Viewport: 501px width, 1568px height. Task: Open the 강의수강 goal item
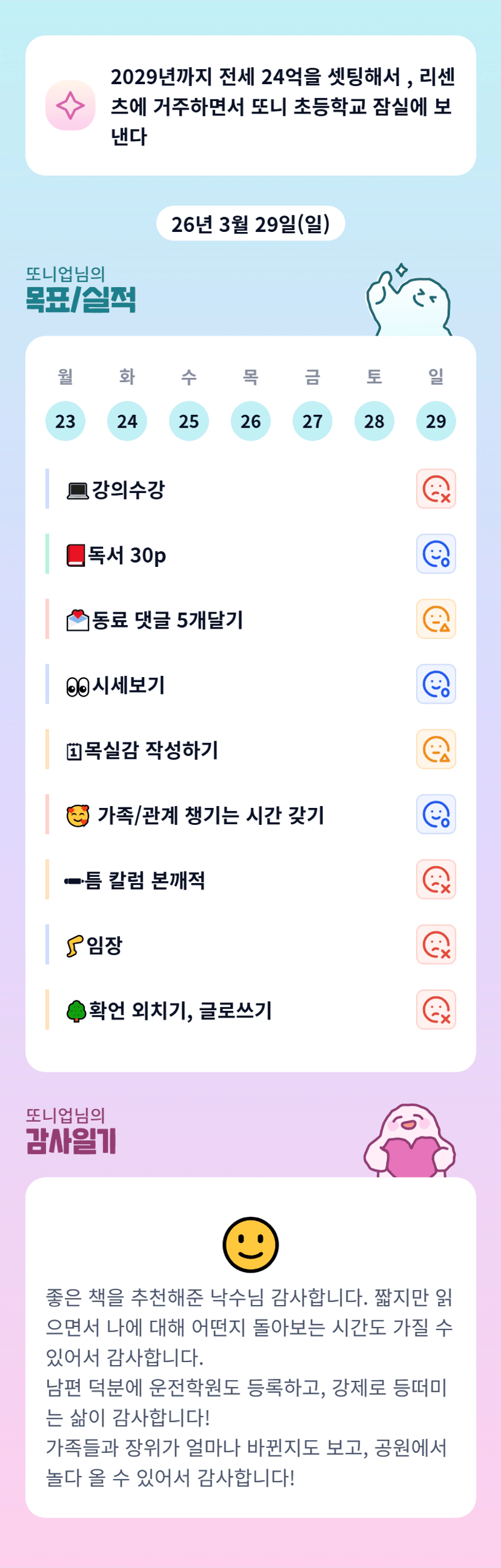[x=128, y=489]
